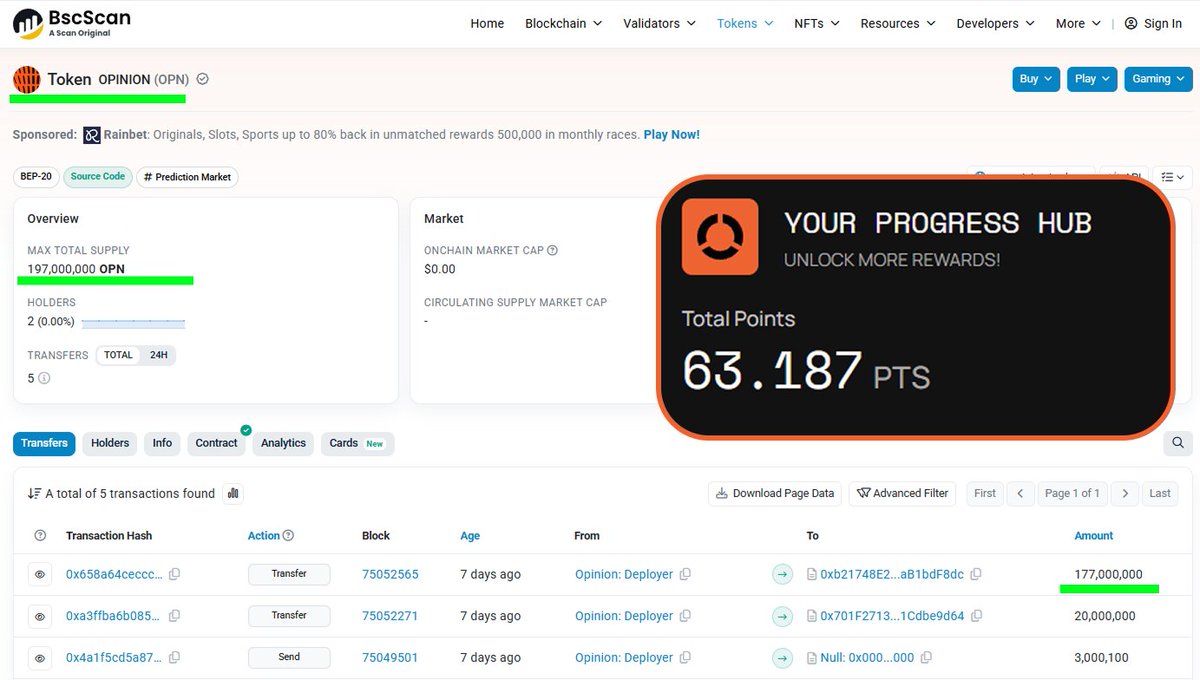Open the Resources dropdown

click(x=895, y=23)
